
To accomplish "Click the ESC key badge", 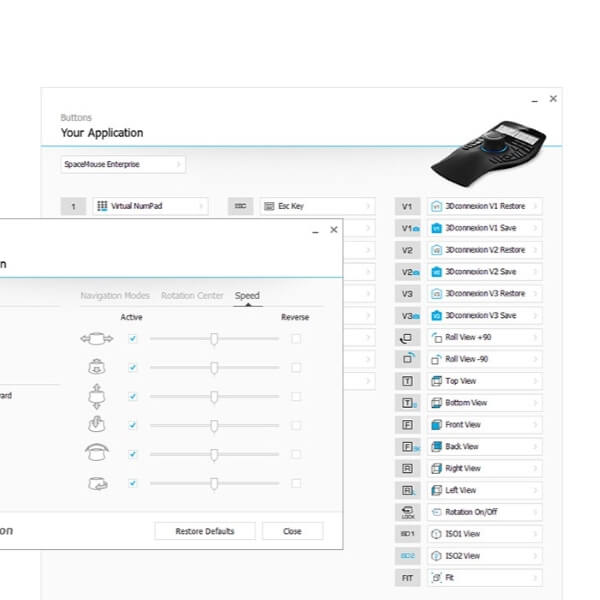I will (x=240, y=206).
